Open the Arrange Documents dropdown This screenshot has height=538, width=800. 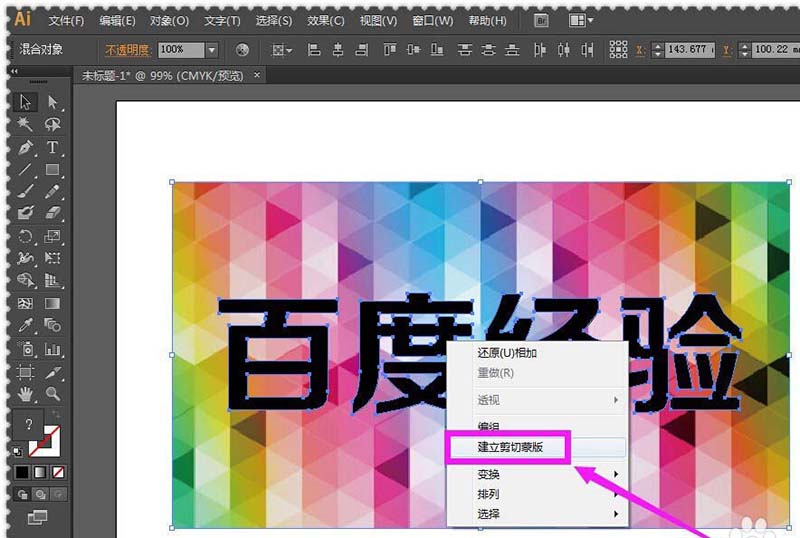click(581, 21)
